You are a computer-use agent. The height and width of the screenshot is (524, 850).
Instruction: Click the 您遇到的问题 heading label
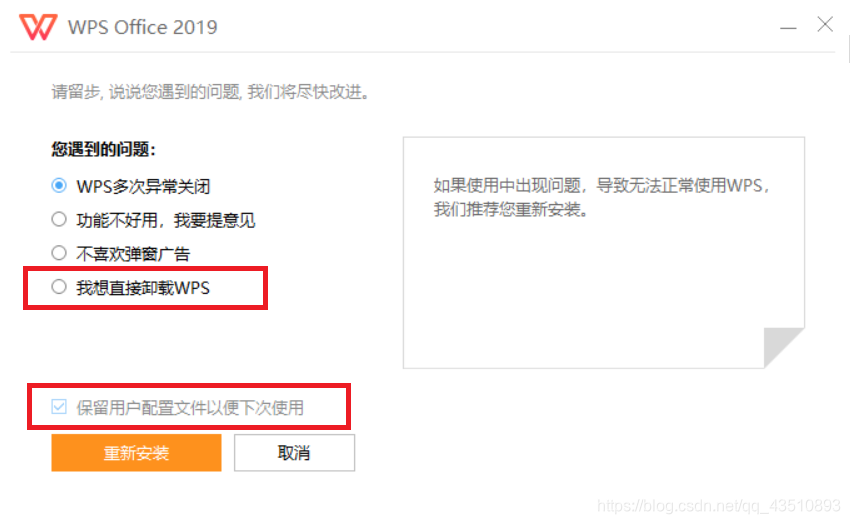point(104,150)
